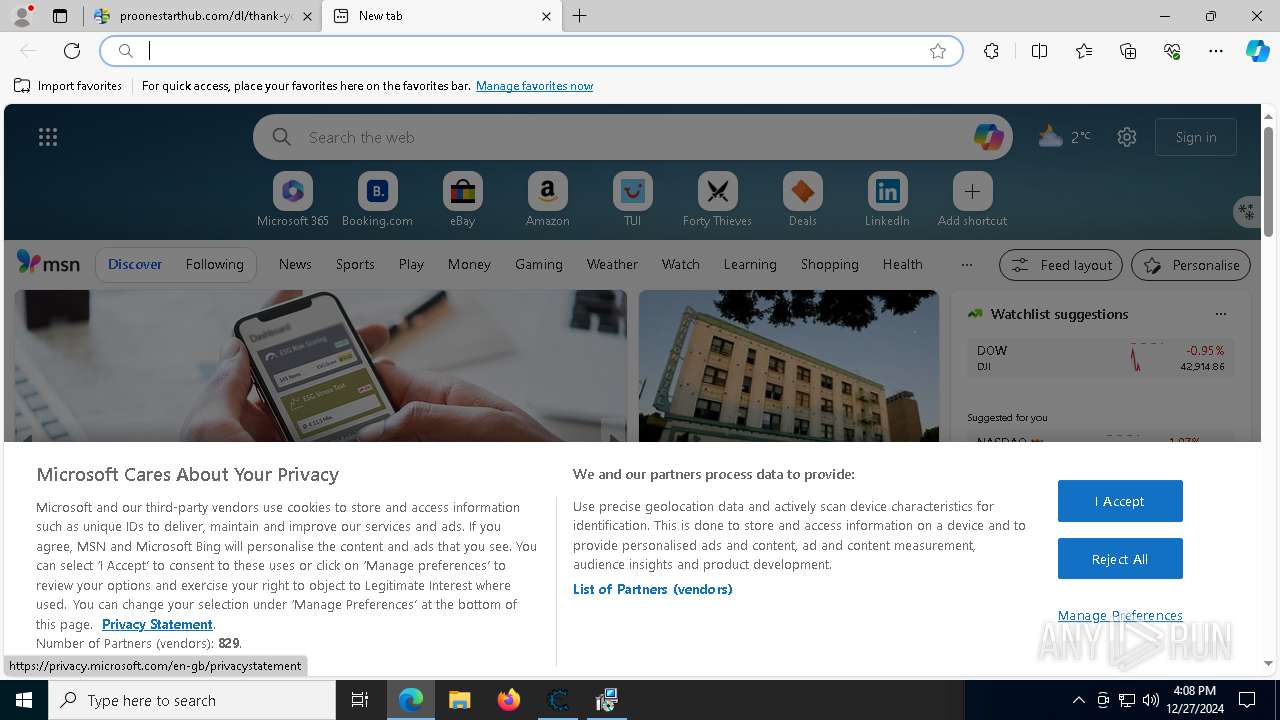Click the Personalise button

click(x=1191, y=265)
